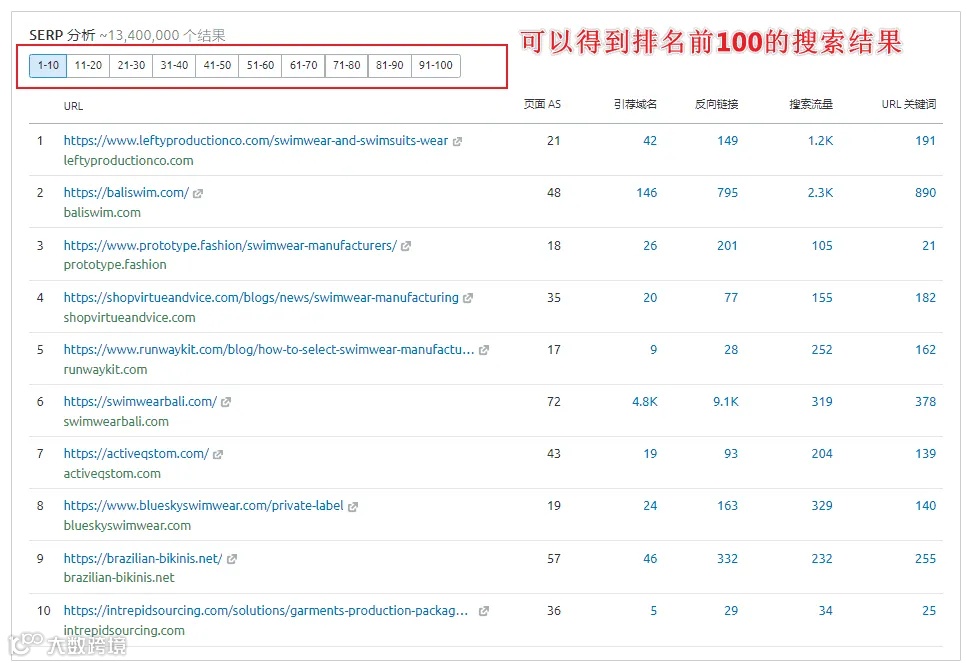Click backlinks value 332 for brazilian-bikinis
This screenshot has width=967, height=663.
pyautogui.click(x=728, y=558)
